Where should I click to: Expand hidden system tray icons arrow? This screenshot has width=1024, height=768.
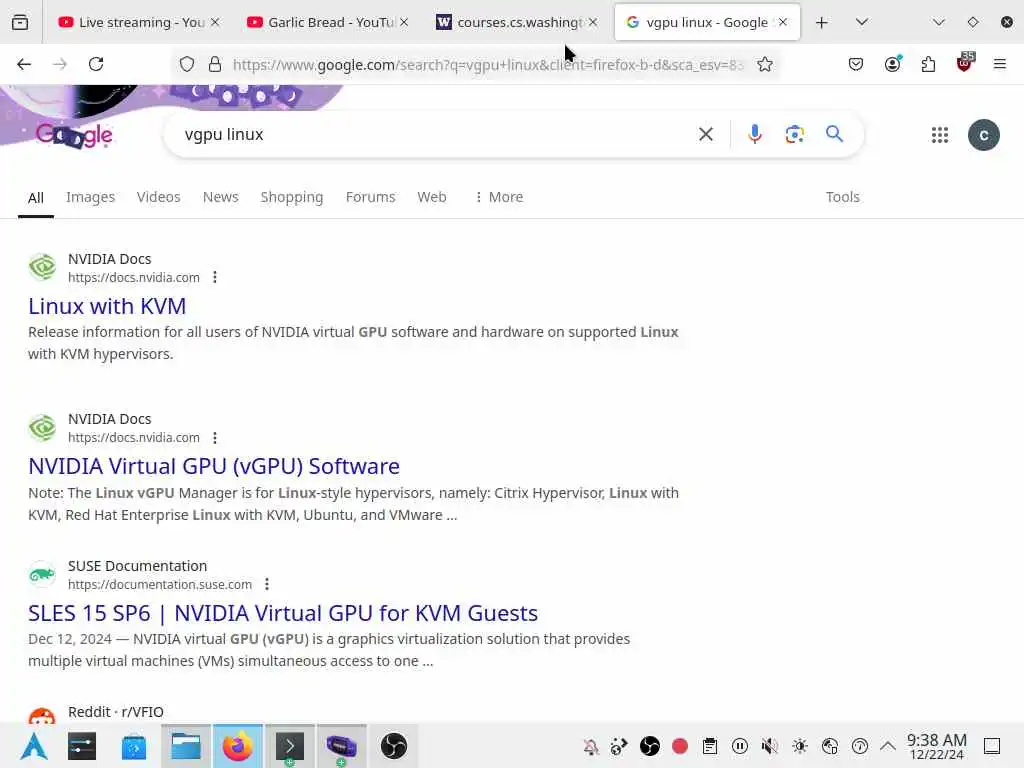888,745
